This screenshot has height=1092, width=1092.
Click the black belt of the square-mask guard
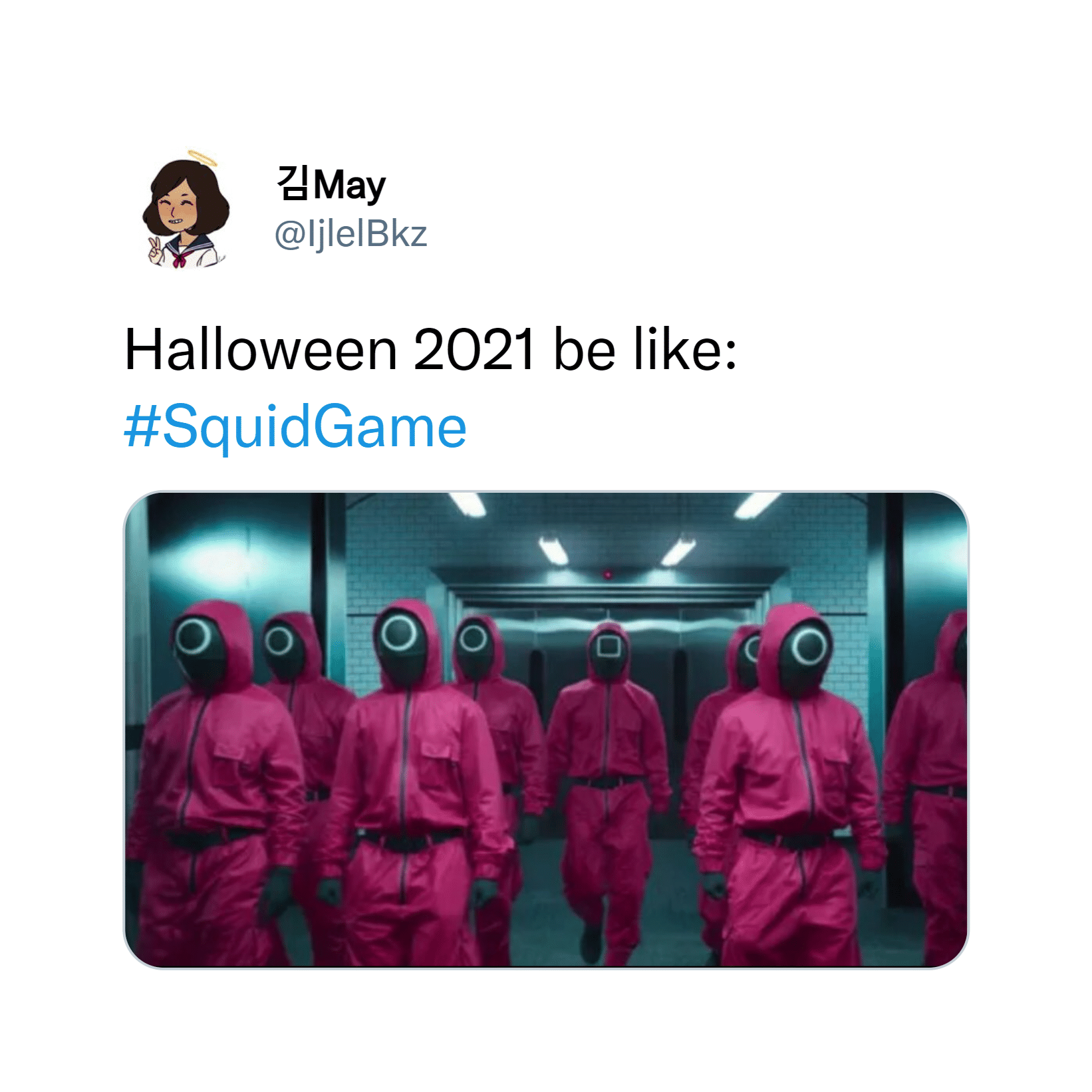607,782
